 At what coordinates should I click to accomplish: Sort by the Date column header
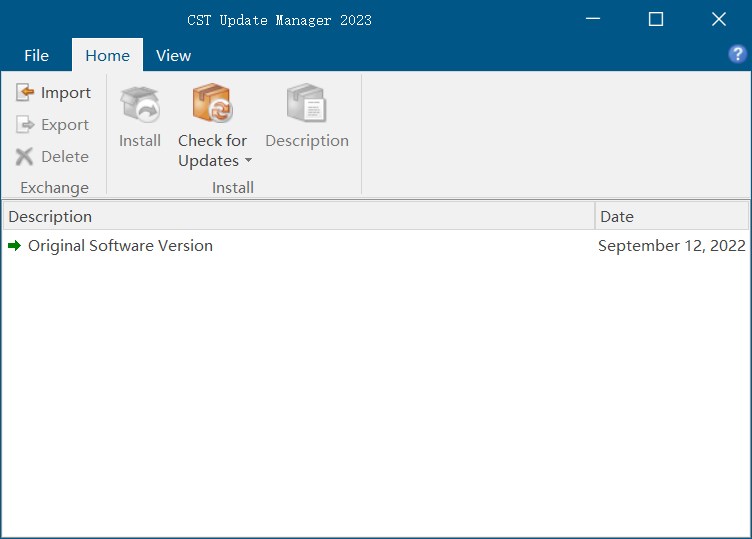coord(672,216)
